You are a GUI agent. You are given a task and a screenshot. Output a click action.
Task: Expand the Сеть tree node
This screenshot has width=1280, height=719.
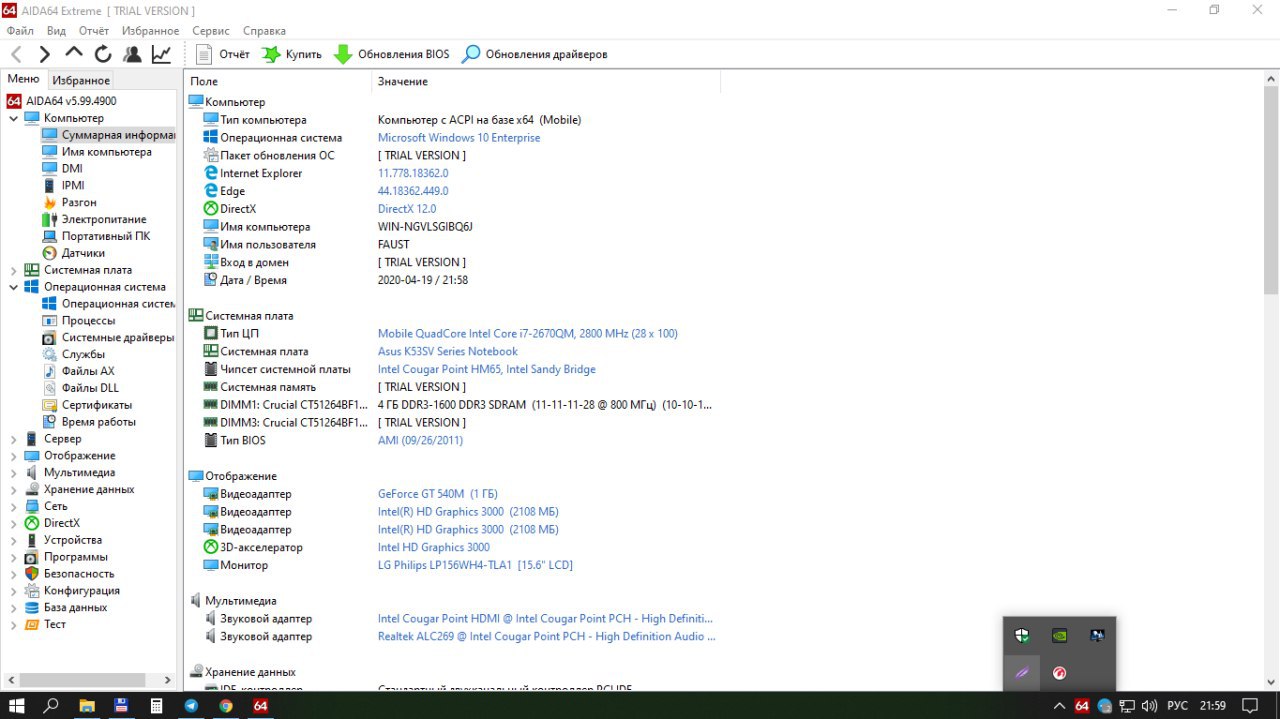tap(13, 507)
